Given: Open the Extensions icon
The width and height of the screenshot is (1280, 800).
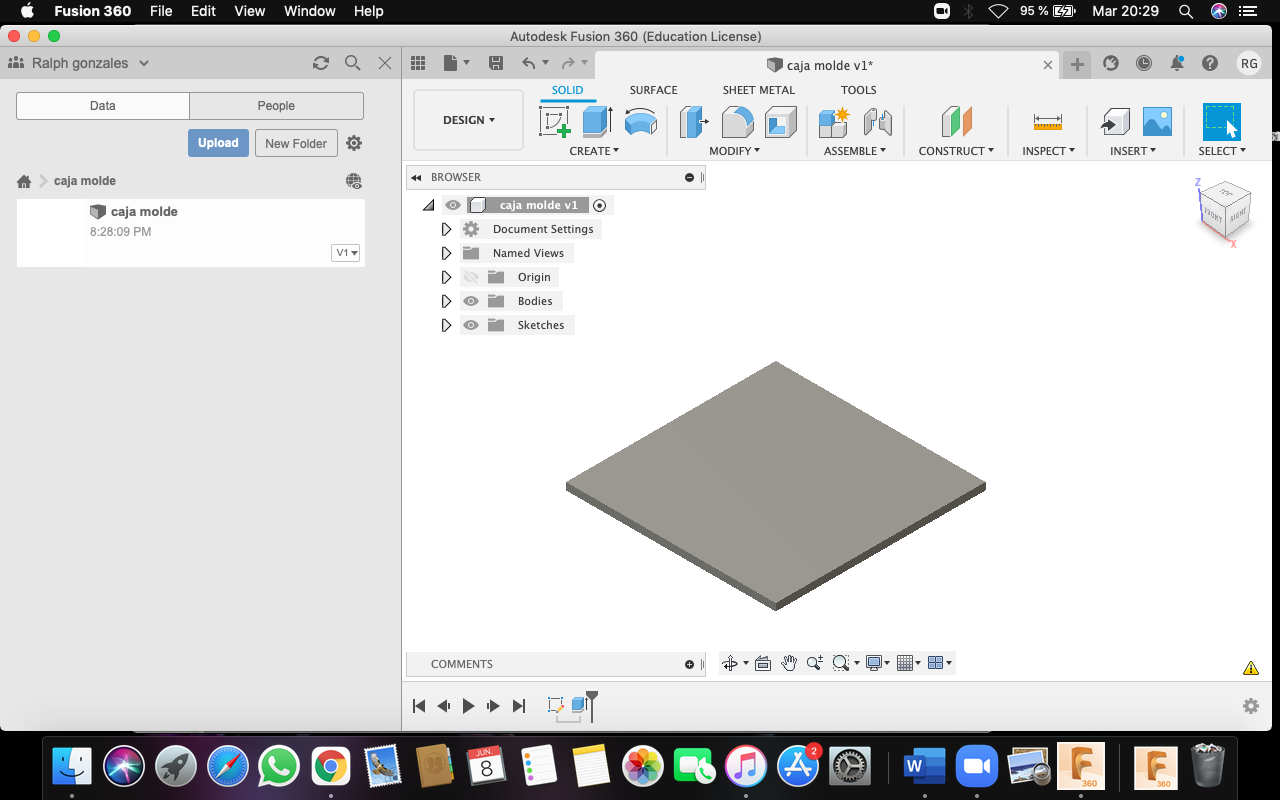Looking at the screenshot, I should pyautogui.click(x=1111, y=63).
